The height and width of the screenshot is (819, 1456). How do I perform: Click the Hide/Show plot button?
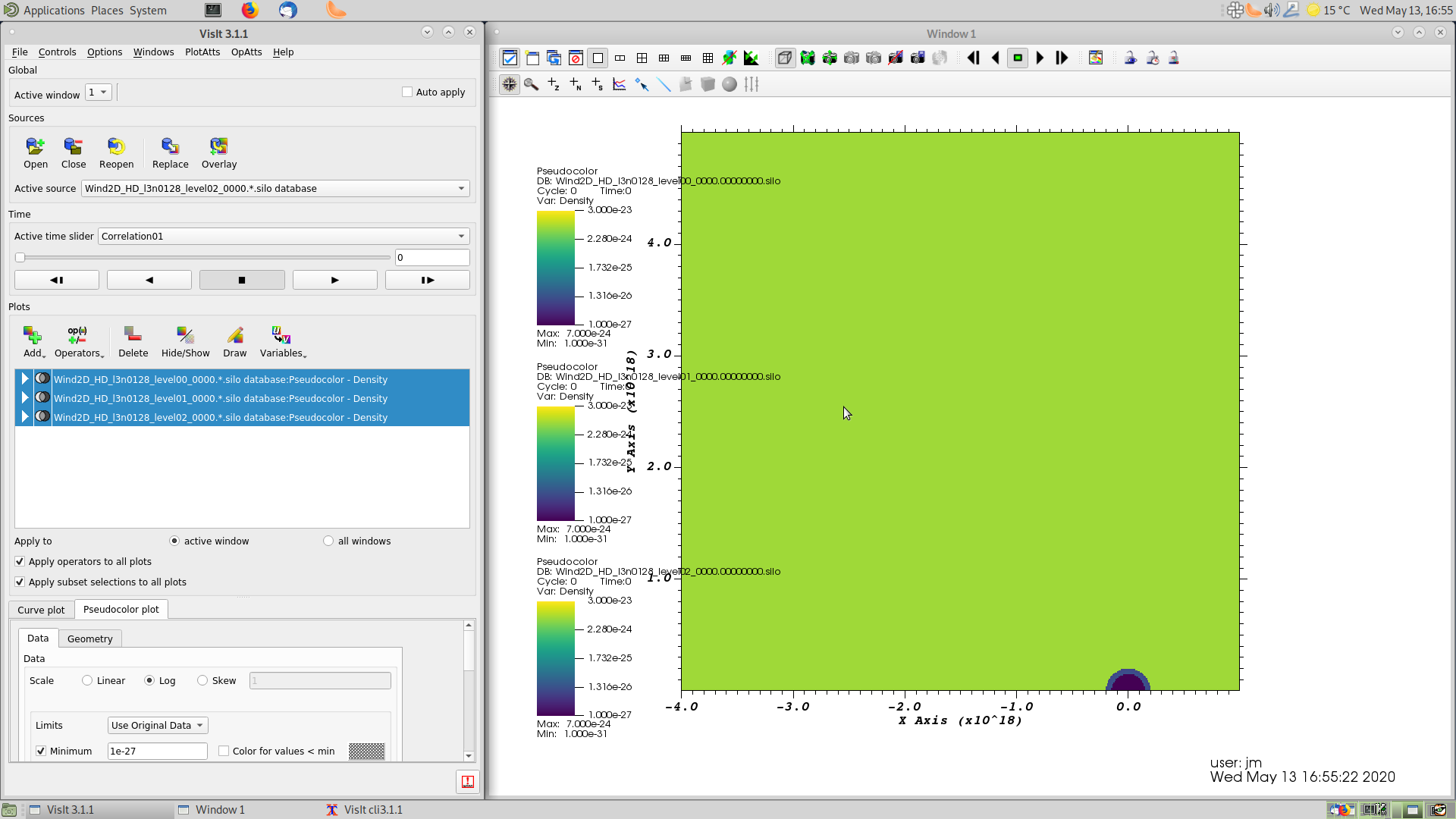pyautogui.click(x=185, y=340)
